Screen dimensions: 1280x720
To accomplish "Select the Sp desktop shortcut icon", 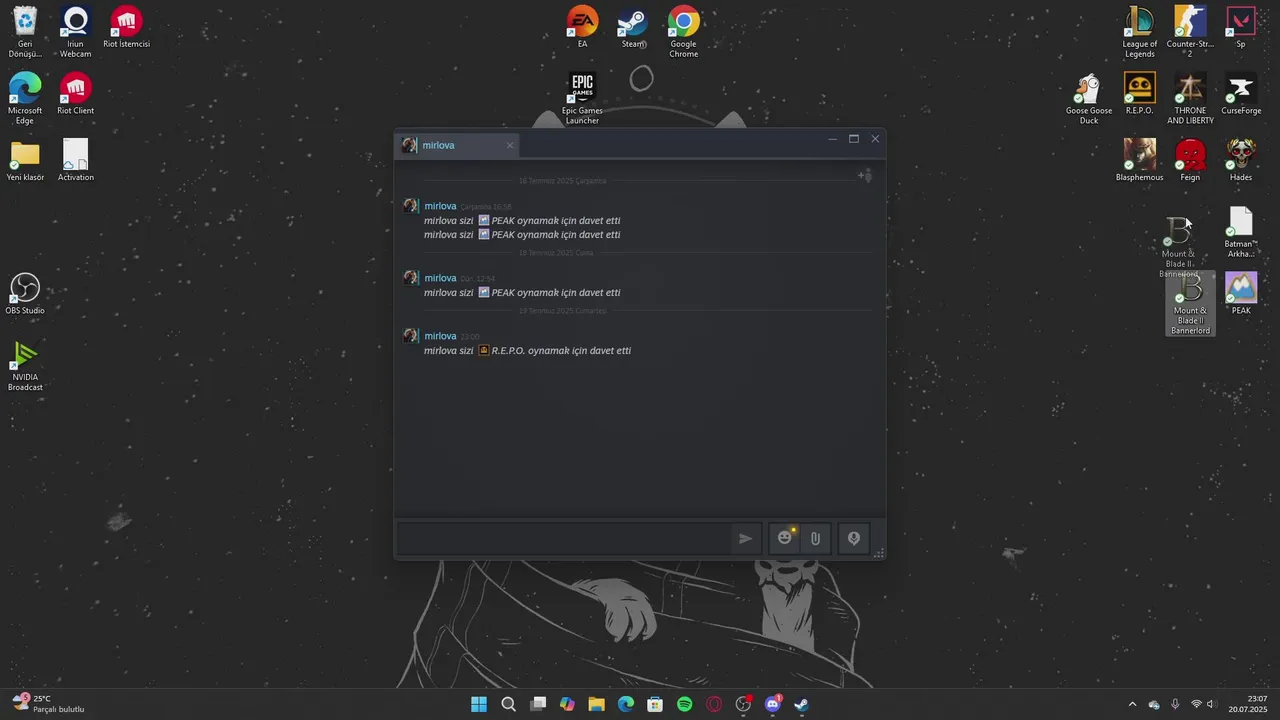I will pyautogui.click(x=1240, y=27).
